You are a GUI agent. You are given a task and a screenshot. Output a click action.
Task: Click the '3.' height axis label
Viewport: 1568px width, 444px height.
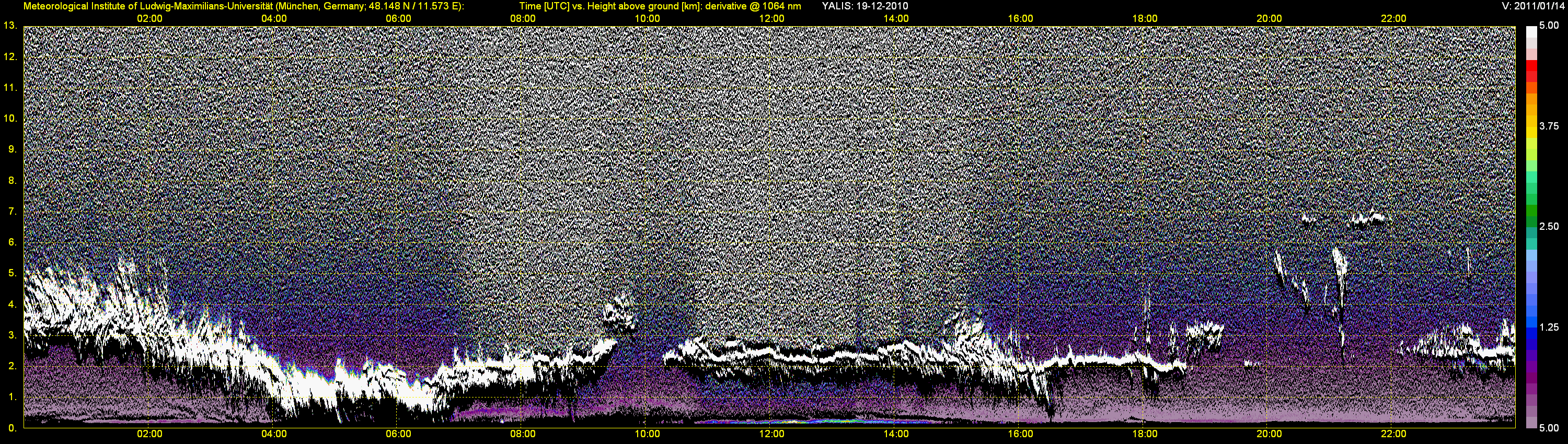click(x=12, y=334)
